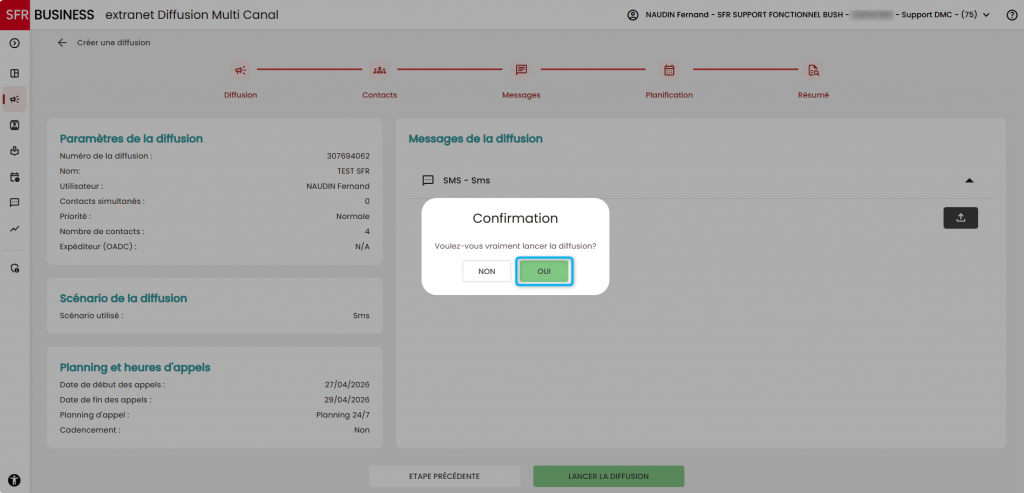Screen dimensions: 1024x493
Task: Open the message bubble icon in sidebar
Action: tap(14, 202)
